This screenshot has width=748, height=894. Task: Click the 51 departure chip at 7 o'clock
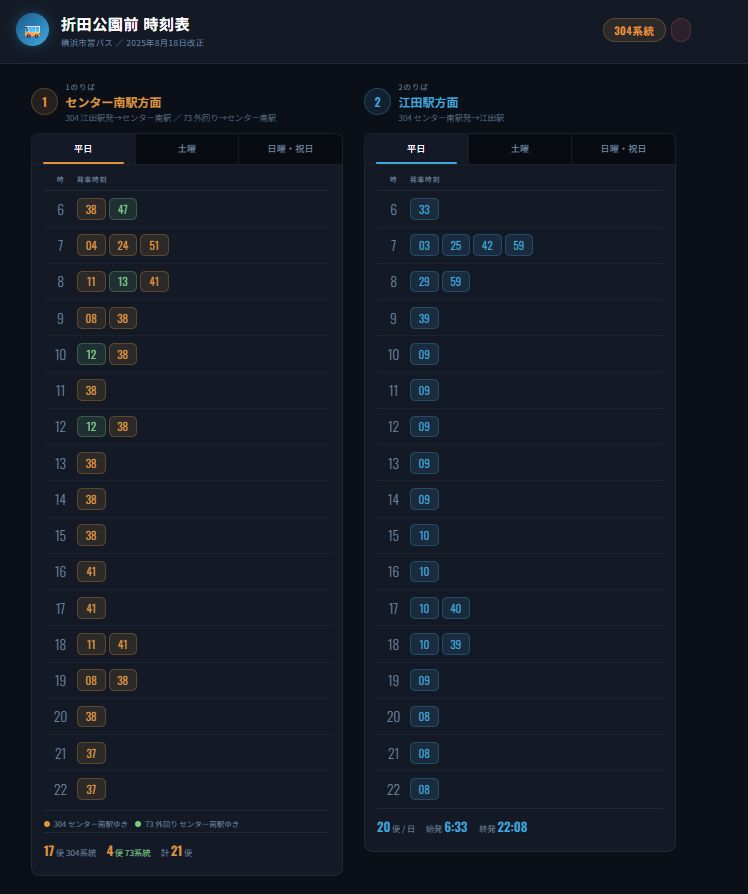coord(154,245)
